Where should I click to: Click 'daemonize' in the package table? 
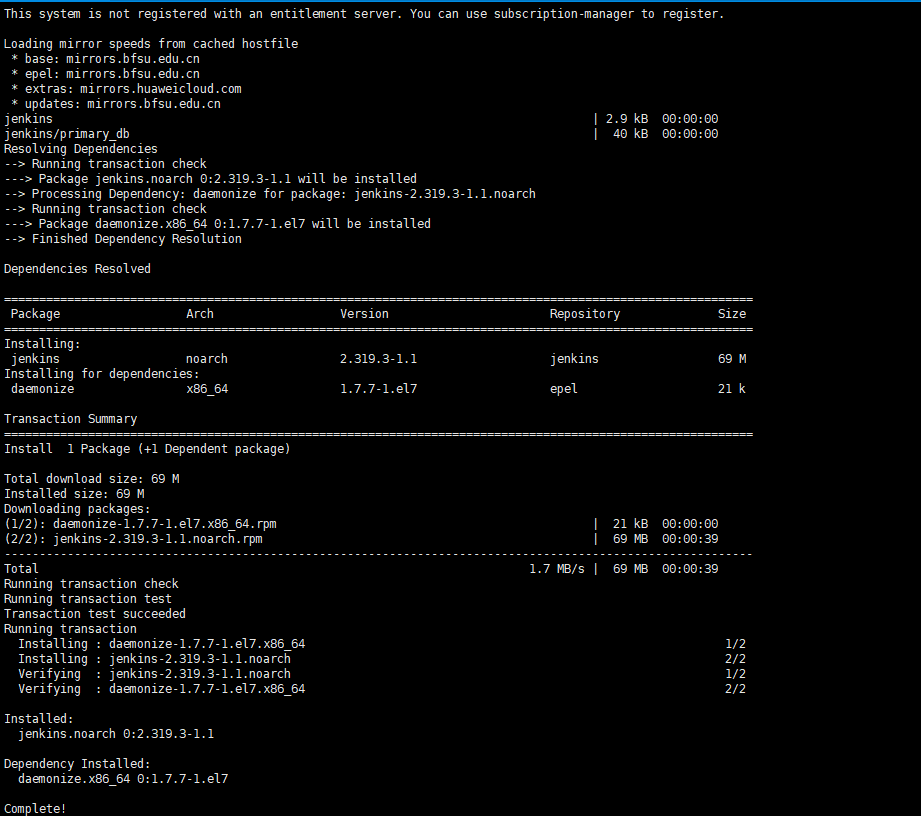pyautogui.click(x=42, y=389)
